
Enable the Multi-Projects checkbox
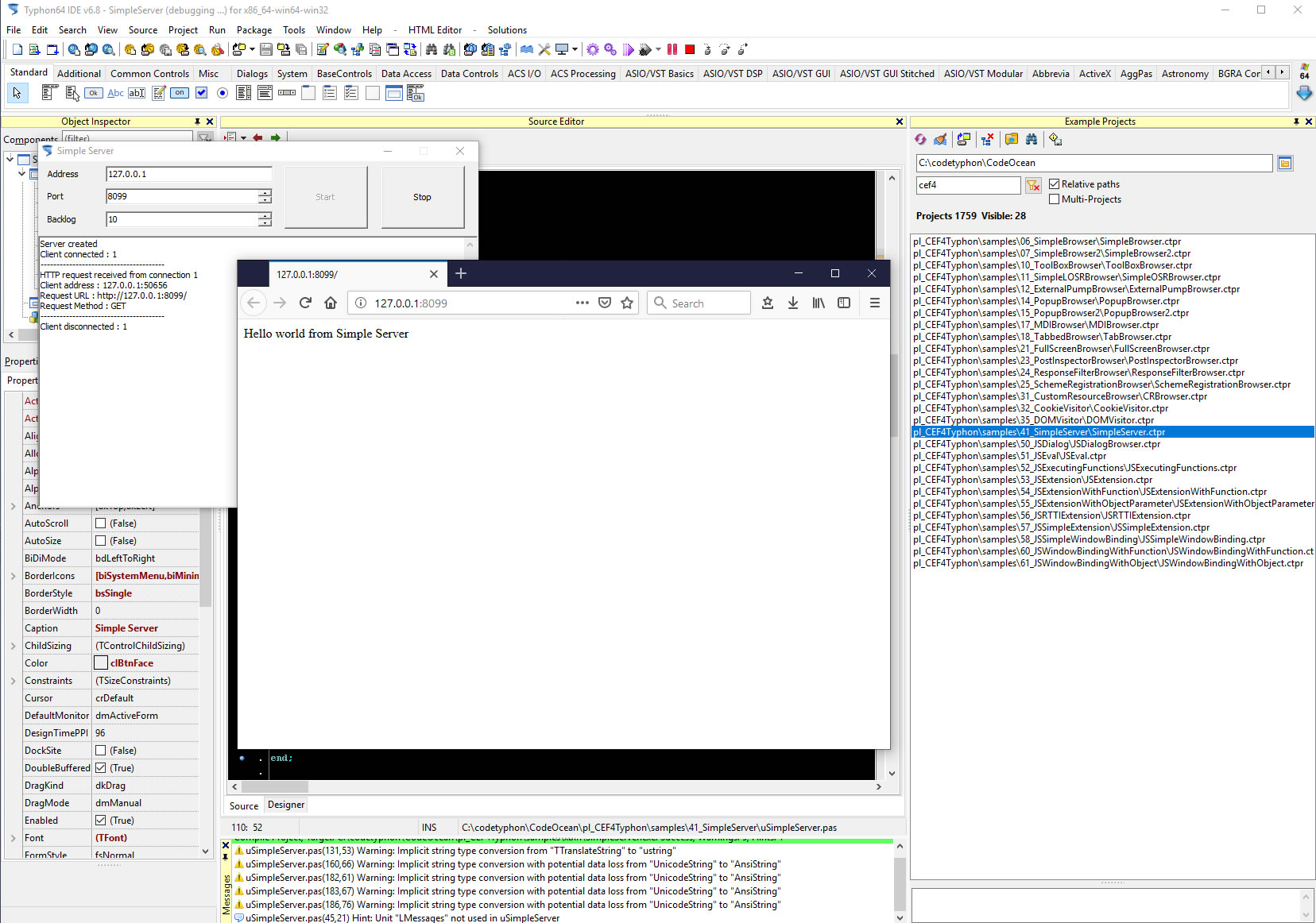1055,199
